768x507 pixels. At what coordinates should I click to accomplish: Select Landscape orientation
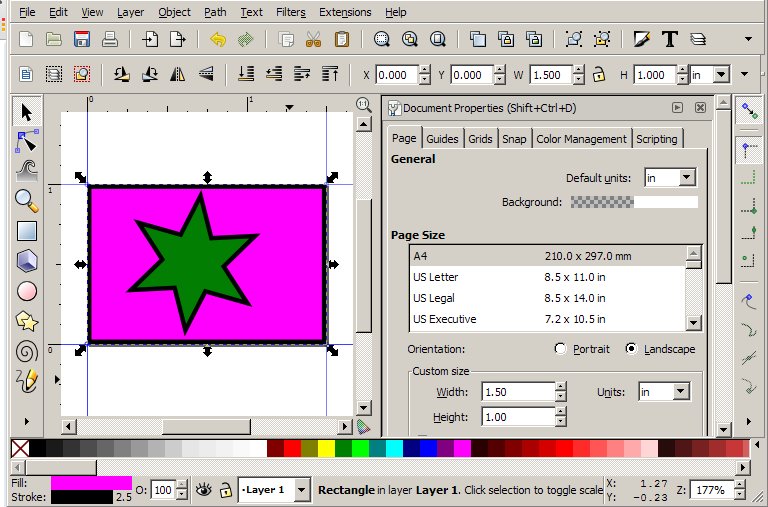click(631, 349)
